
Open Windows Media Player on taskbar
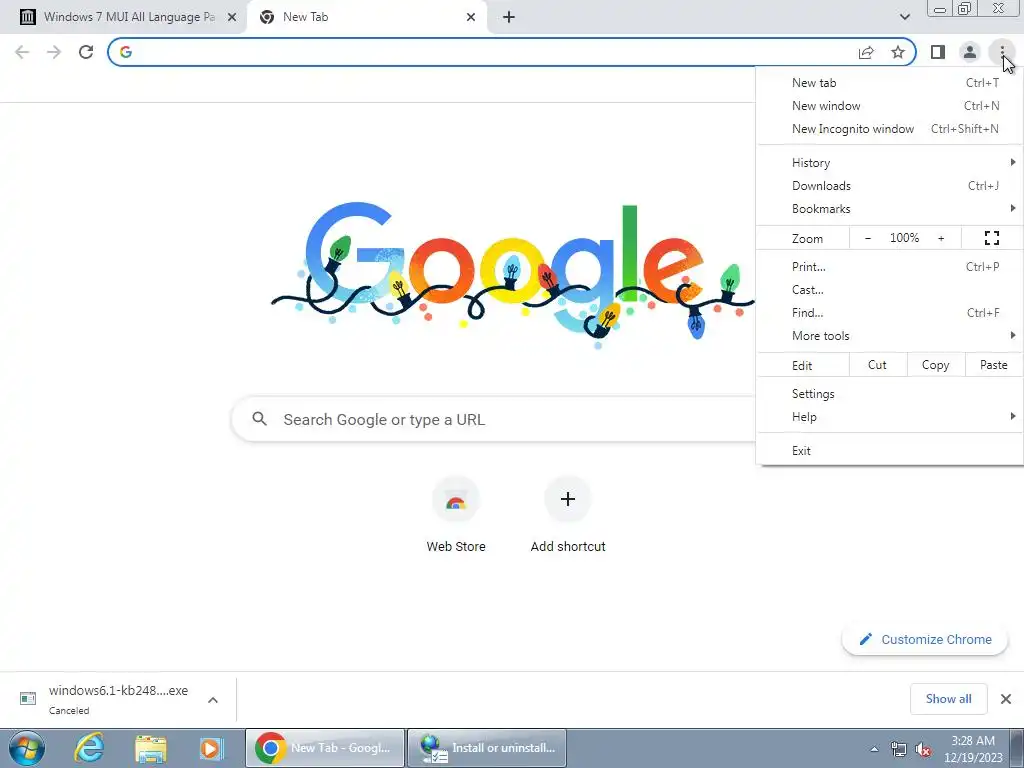click(x=211, y=748)
